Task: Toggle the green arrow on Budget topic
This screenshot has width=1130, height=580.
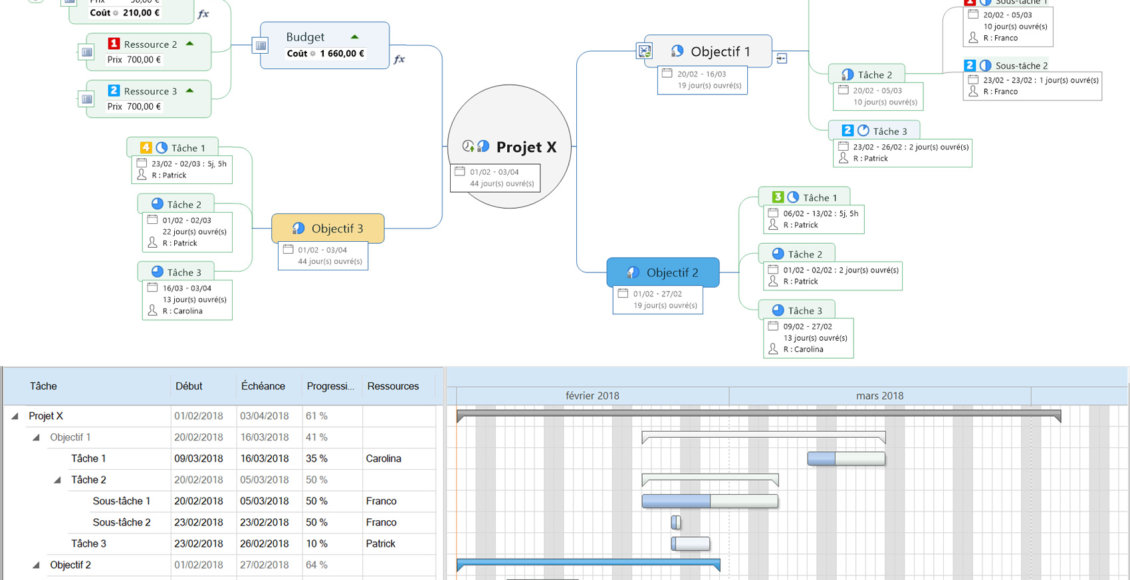Action: pyautogui.click(x=354, y=37)
